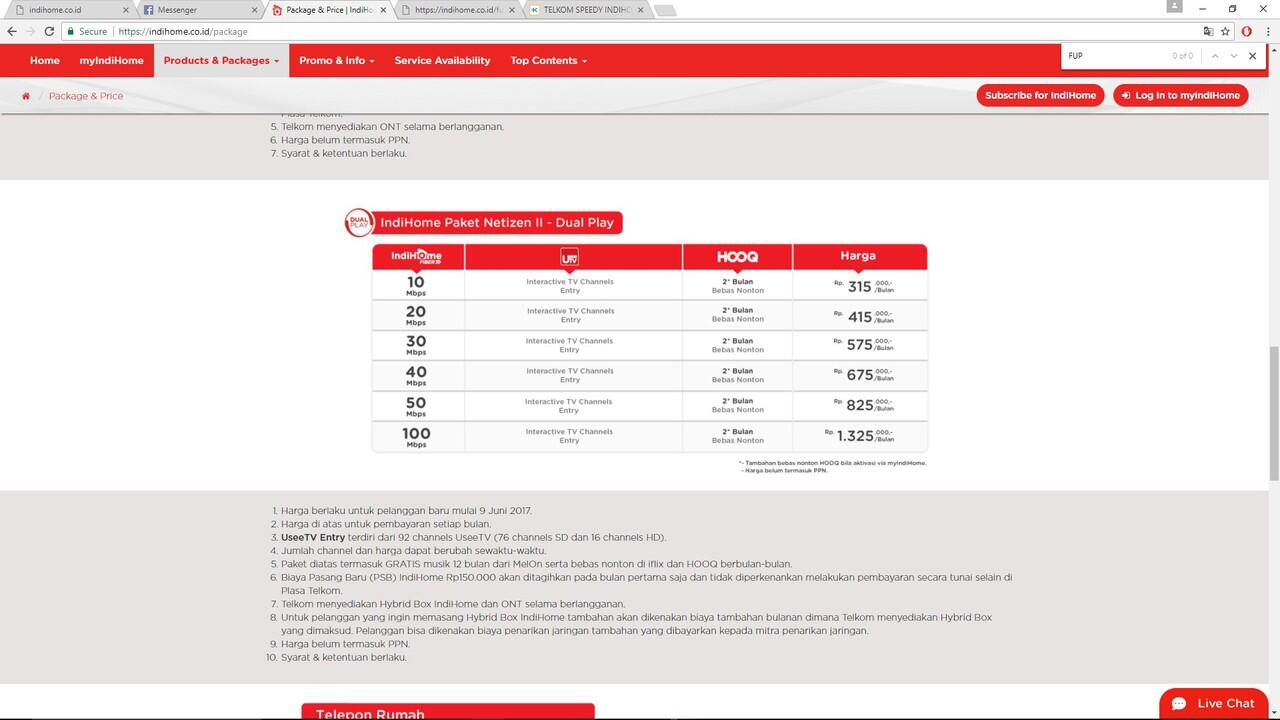The width and height of the screenshot is (1280, 720).
Task: Expand the Products & Packages dropdown
Action: point(221,60)
